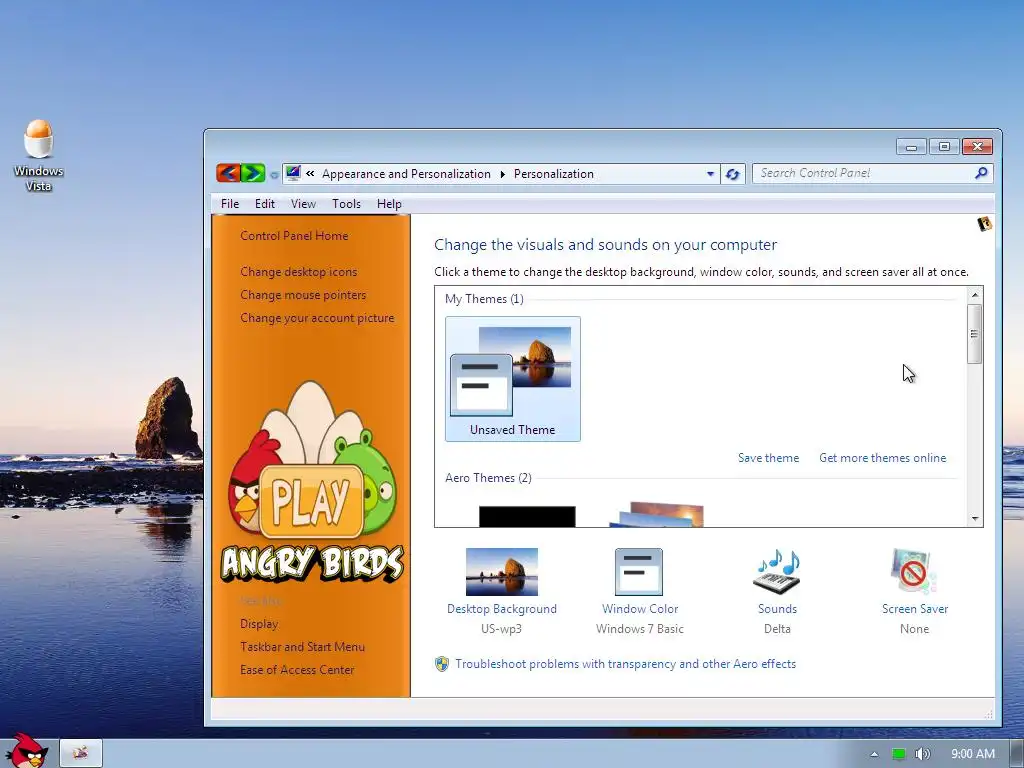The image size is (1024, 768).
Task: Open the File menu
Action: (x=230, y=204)
